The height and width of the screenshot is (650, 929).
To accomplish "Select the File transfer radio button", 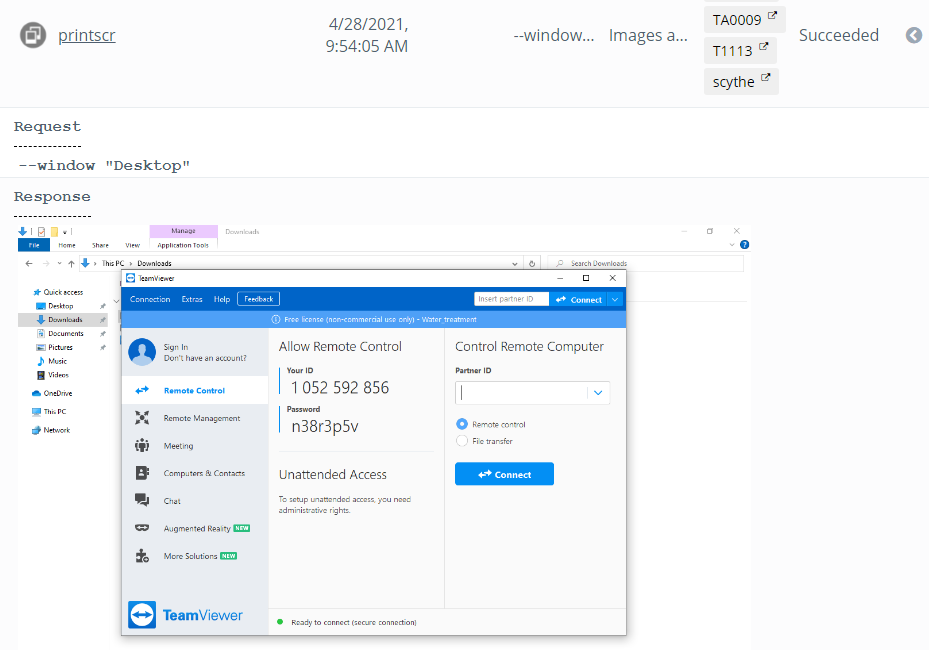I will click(462, 441).
